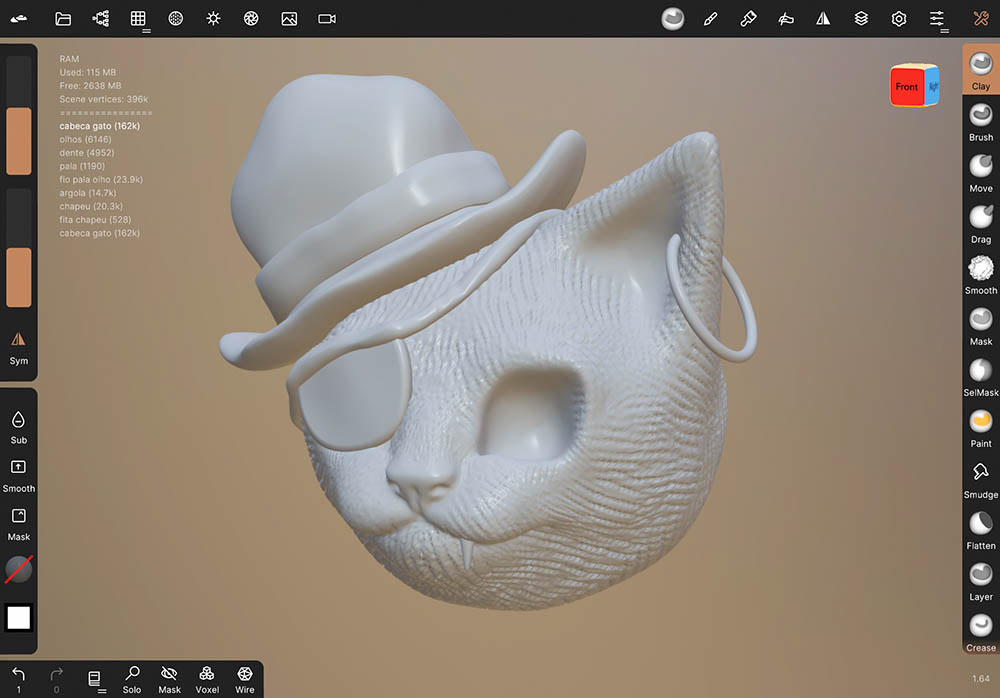Click the crossed-out alpha sphere

(18, 570)
